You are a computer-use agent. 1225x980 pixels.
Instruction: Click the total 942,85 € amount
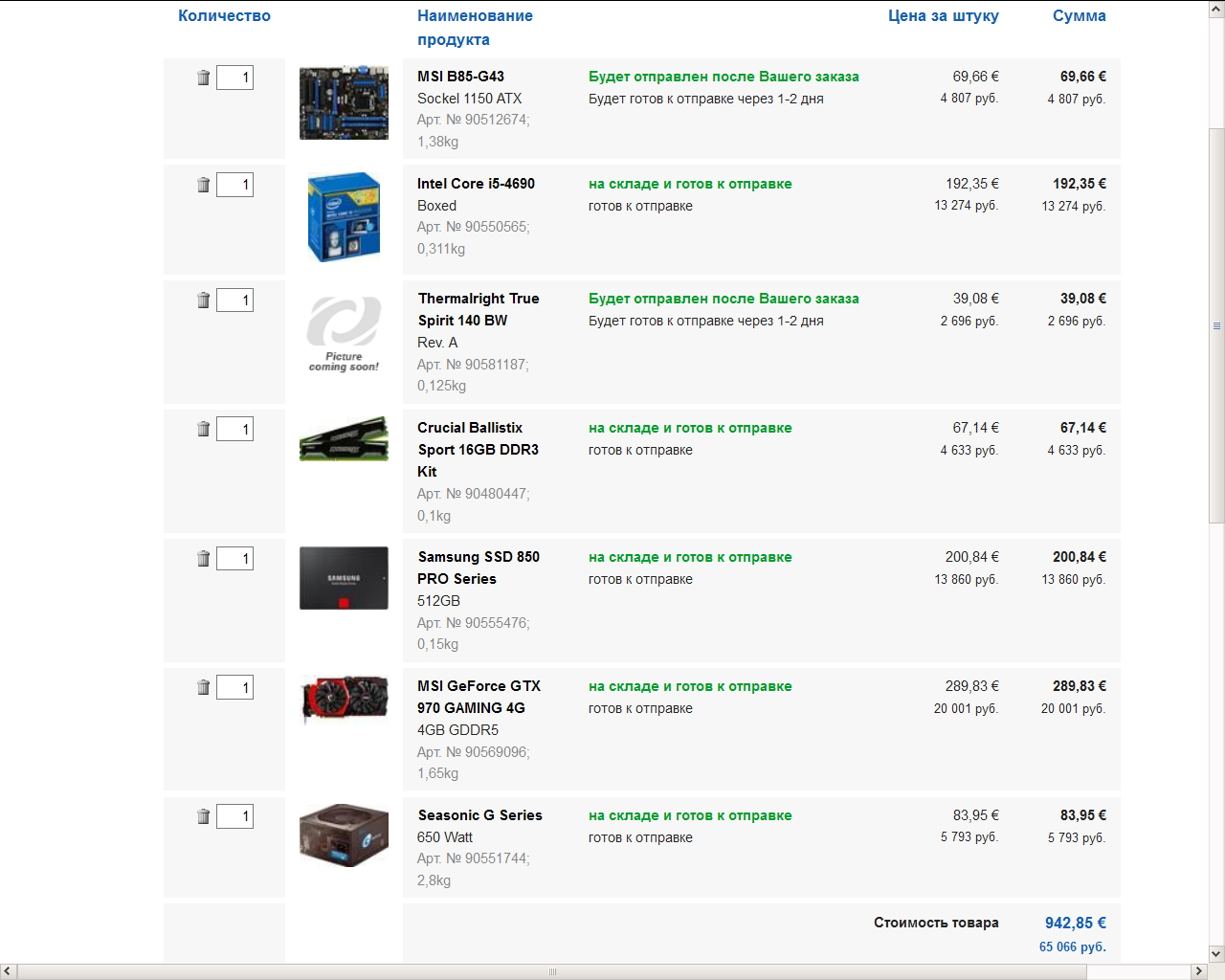1075,923
